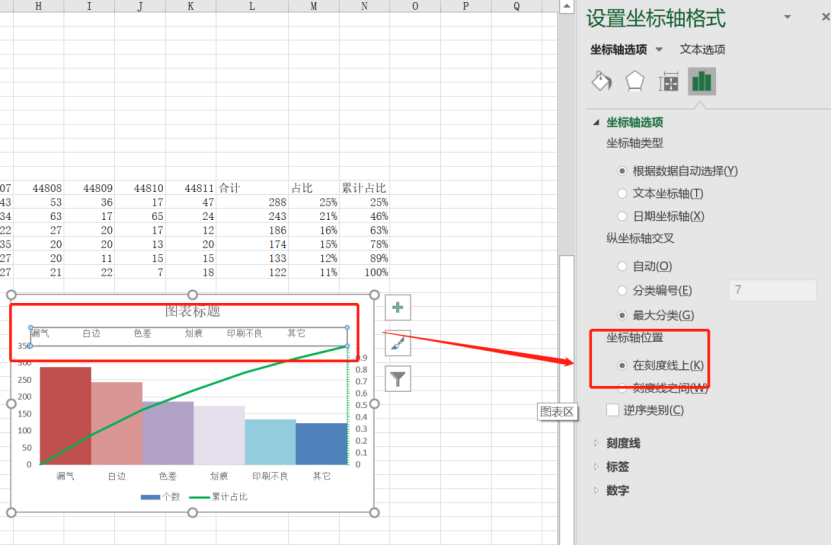The height and width of the screenshot is (546, 831).
Task: Select Axis Options bar chart icon
Action: point(702,82)
